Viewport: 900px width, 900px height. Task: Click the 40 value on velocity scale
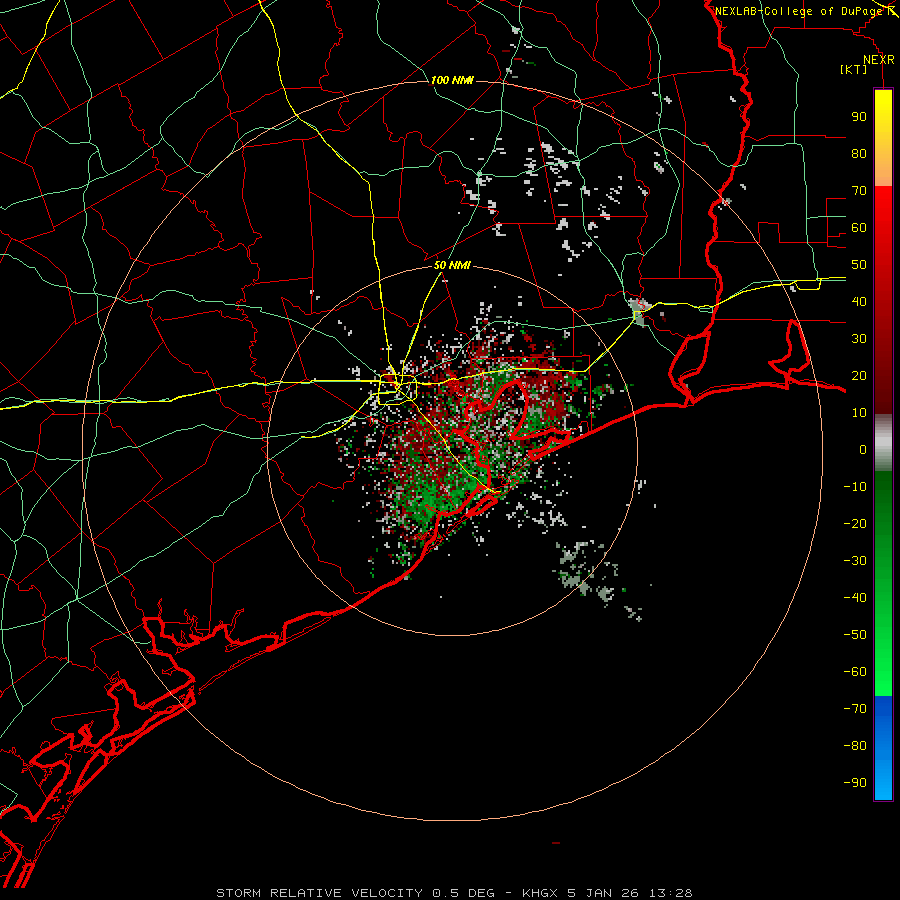[859, 302]
